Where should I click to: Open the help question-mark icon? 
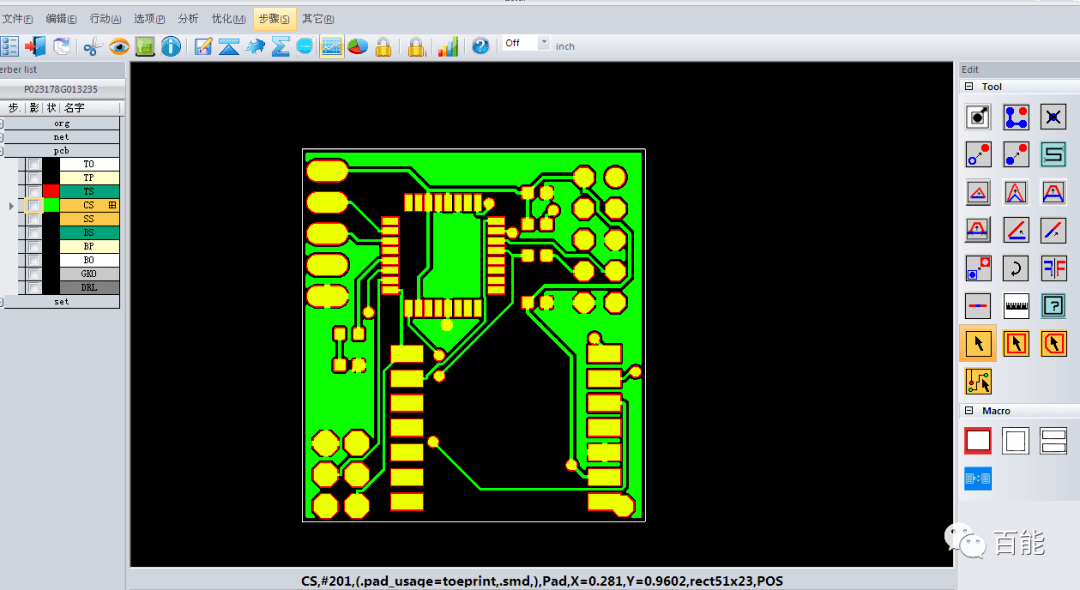[x=480, y=46]
